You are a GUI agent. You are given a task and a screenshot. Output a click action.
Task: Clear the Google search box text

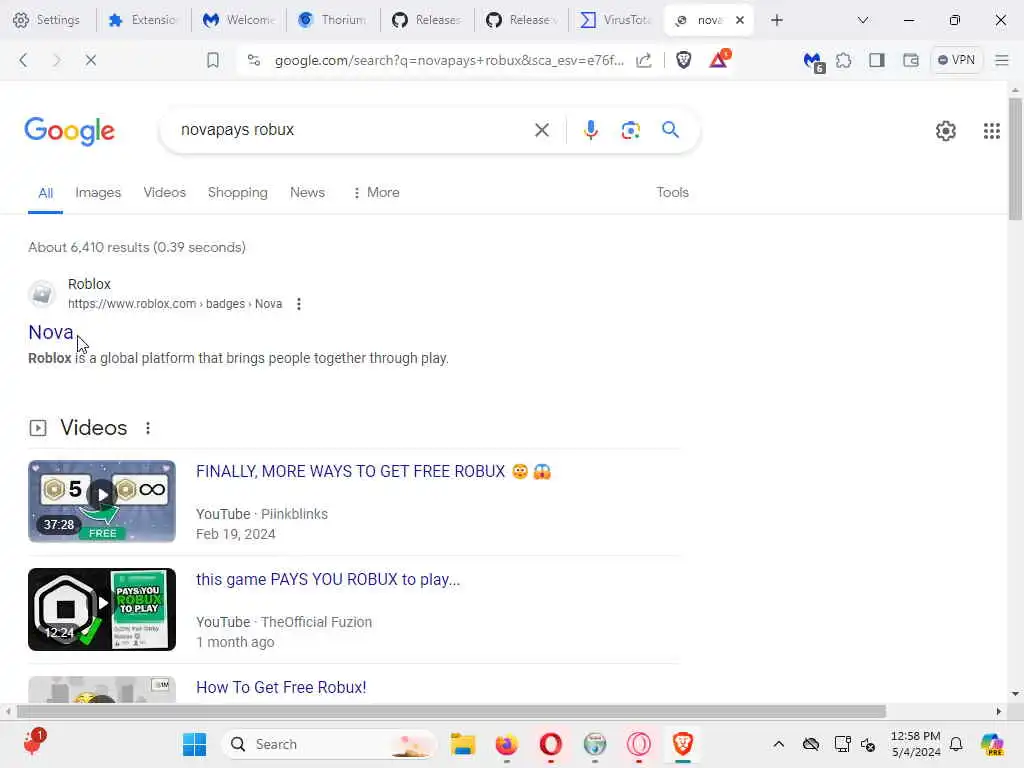[x=541, y=130]
